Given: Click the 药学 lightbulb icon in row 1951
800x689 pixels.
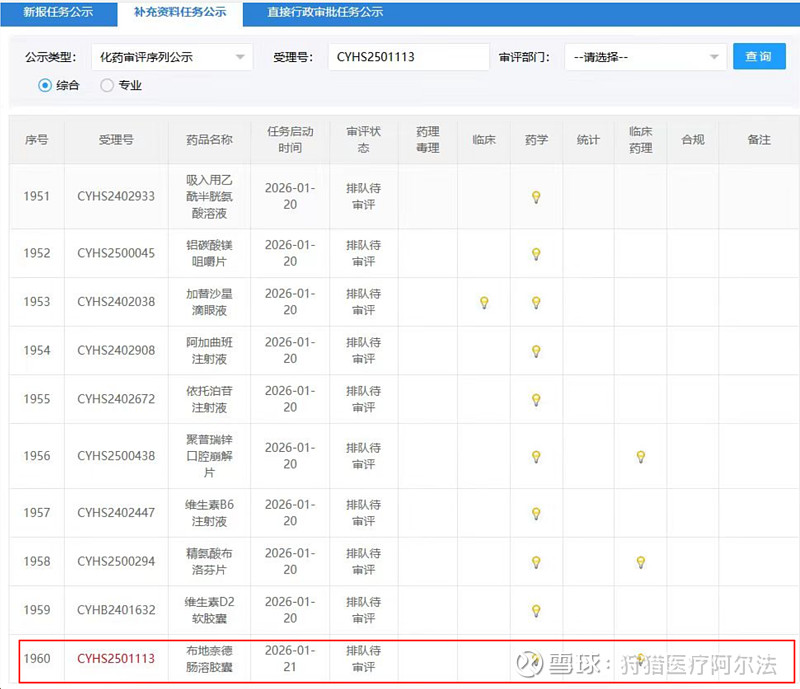Looking at the screenshot, I should pos(536,197).
